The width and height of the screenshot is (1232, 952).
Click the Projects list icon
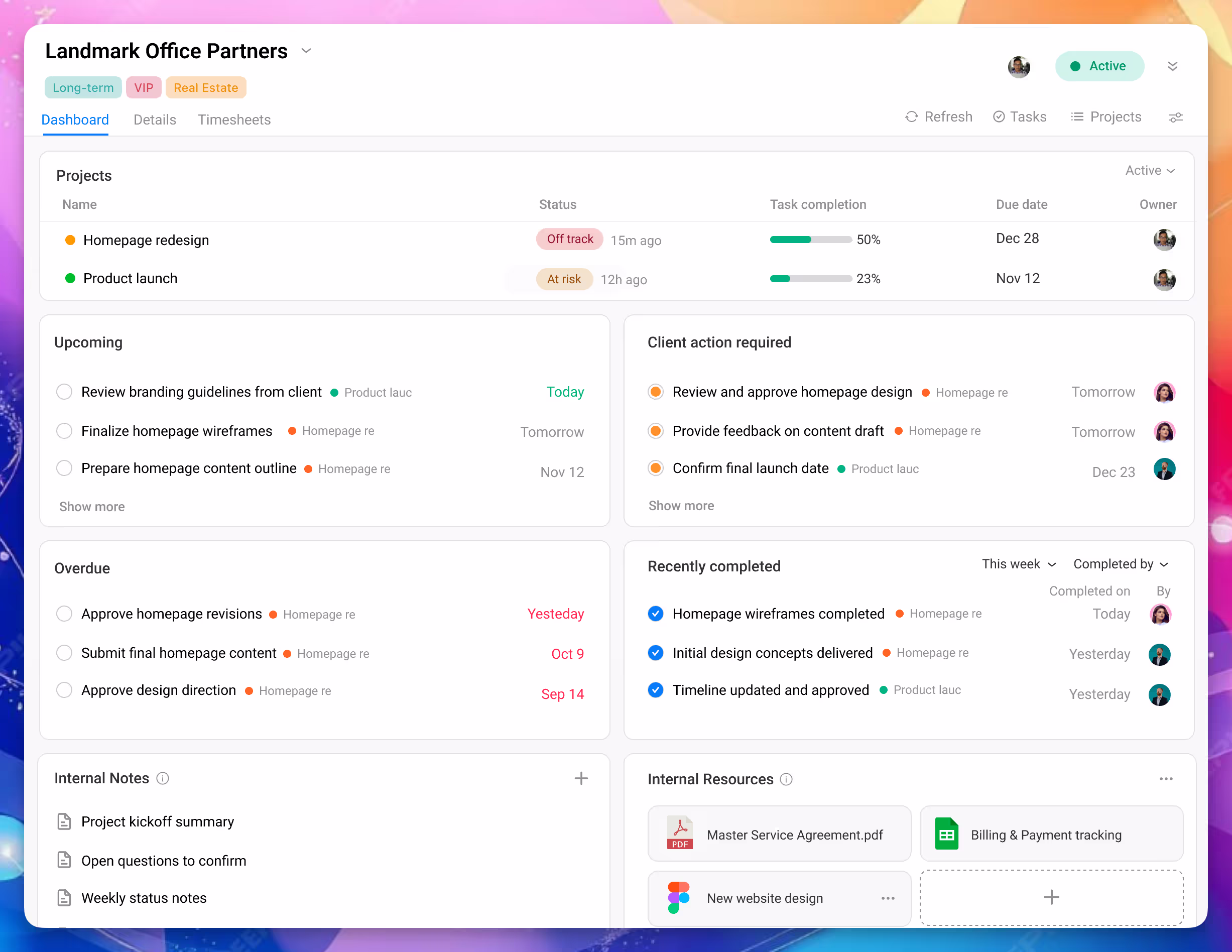(x=1078, y=117)
